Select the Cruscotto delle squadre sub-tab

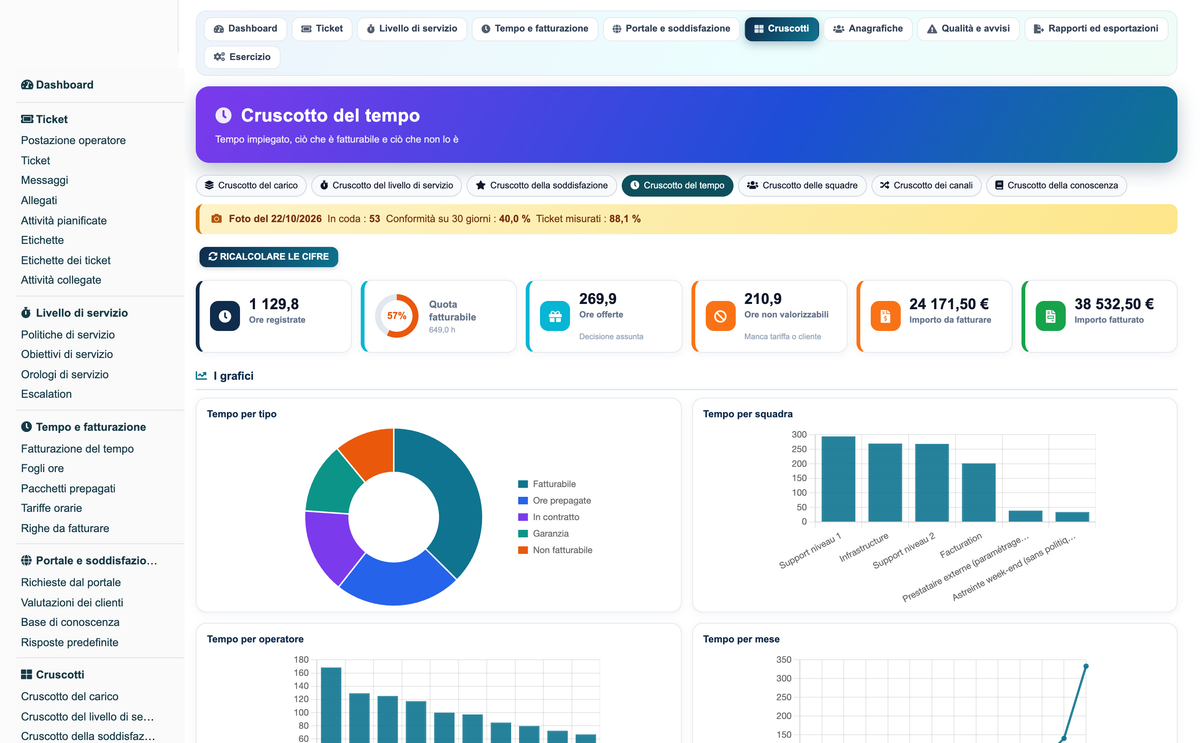(802, 186)
